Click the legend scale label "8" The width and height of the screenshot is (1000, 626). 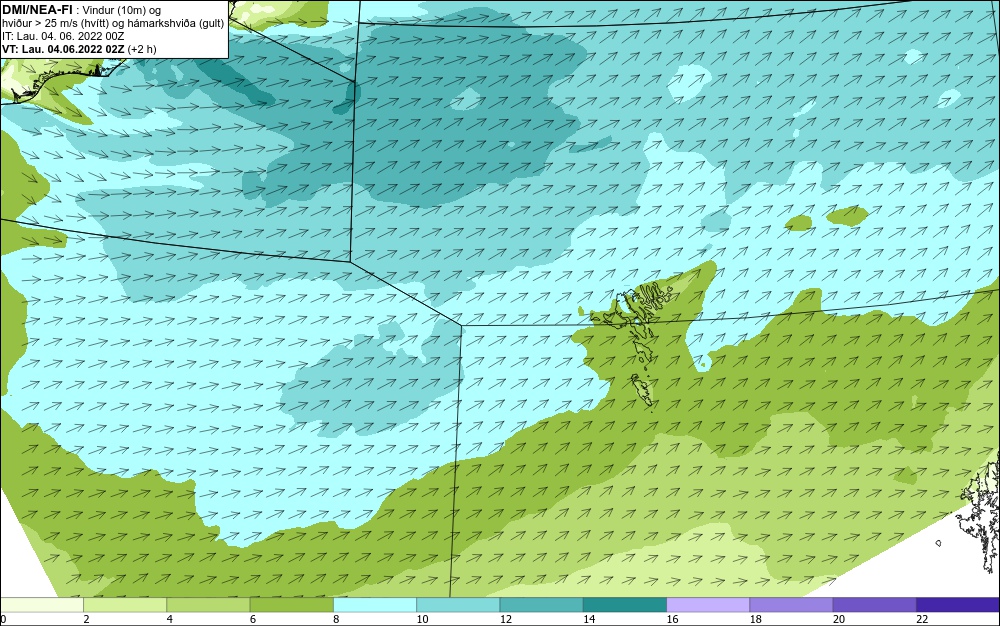[336, 619]
